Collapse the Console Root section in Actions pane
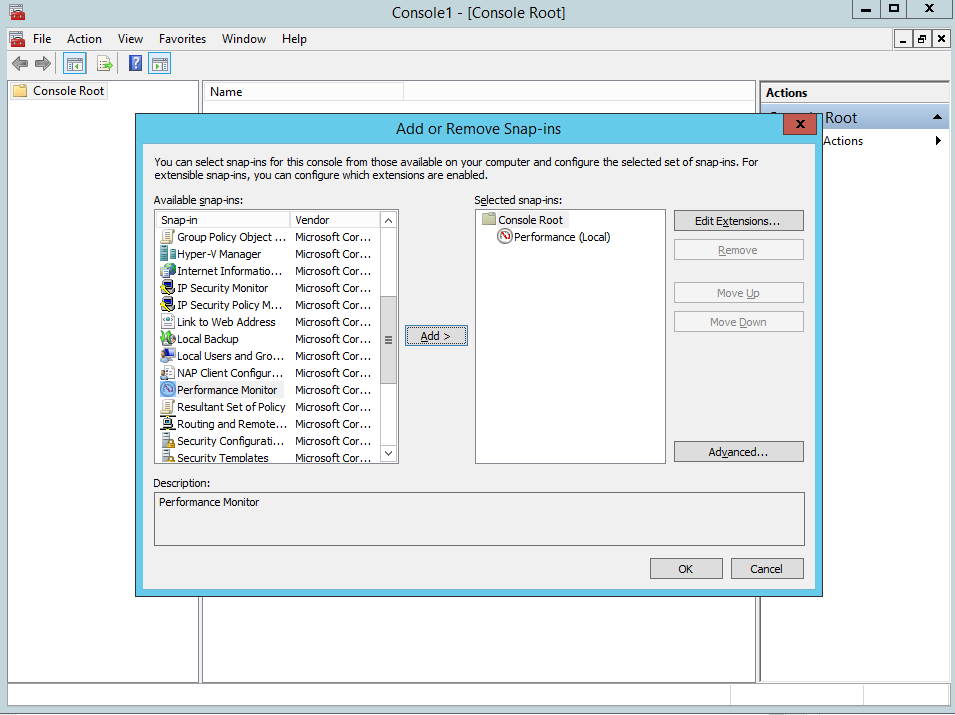Viewport: 955px width, 715px height. [x=937, y=118]
